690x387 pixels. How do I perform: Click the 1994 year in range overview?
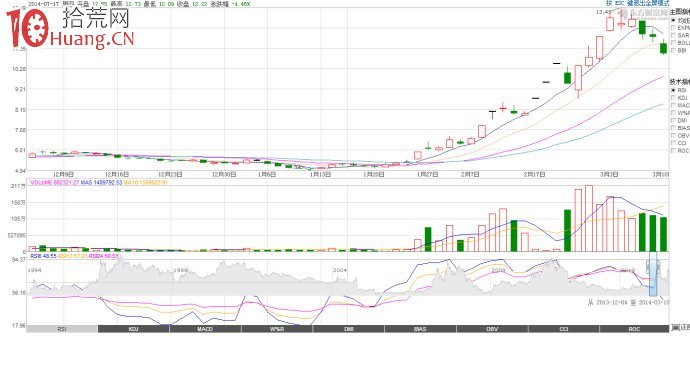pos(34,270)
